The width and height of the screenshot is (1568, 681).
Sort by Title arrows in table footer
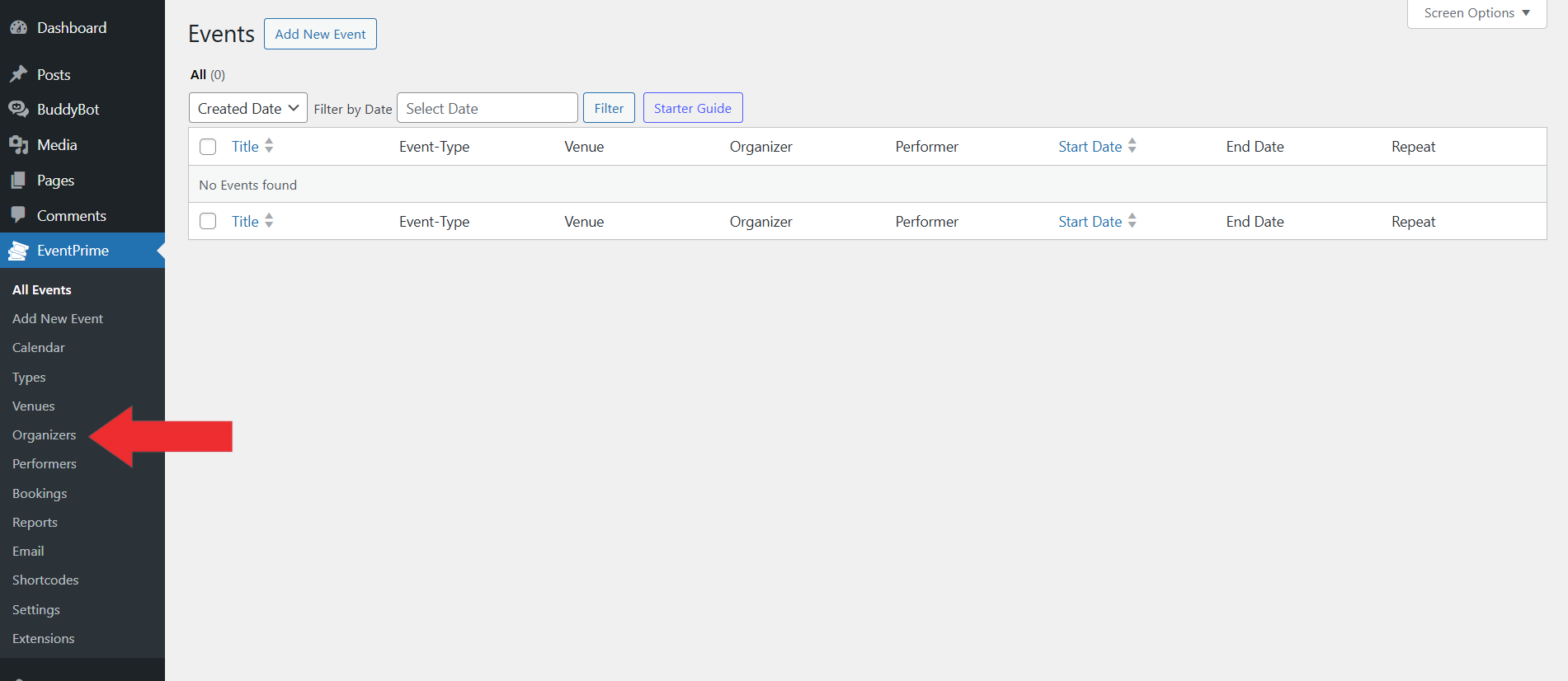point(269,221)
